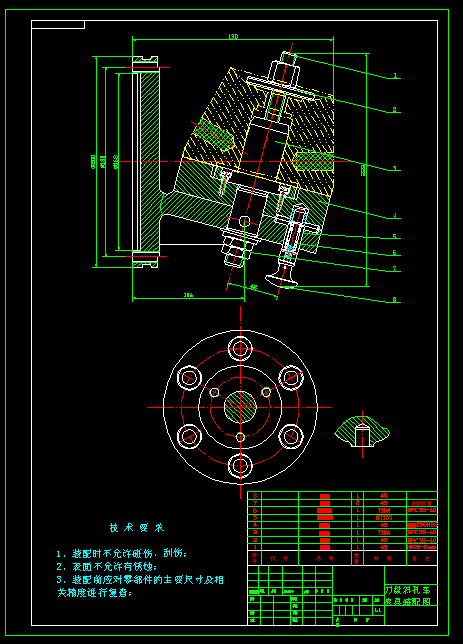Select row number 1 in parts table
The image size is (463, 644).
pos(255,547)
